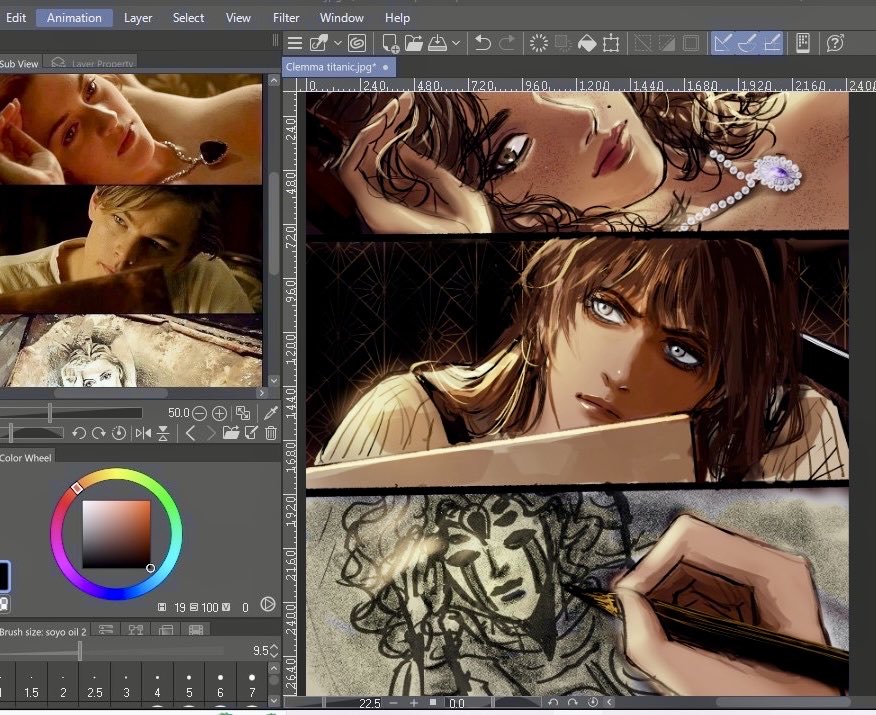The width and height of the screenshot is (876, 715).
Task: Open the Select menu
Action: coord(188,18)
